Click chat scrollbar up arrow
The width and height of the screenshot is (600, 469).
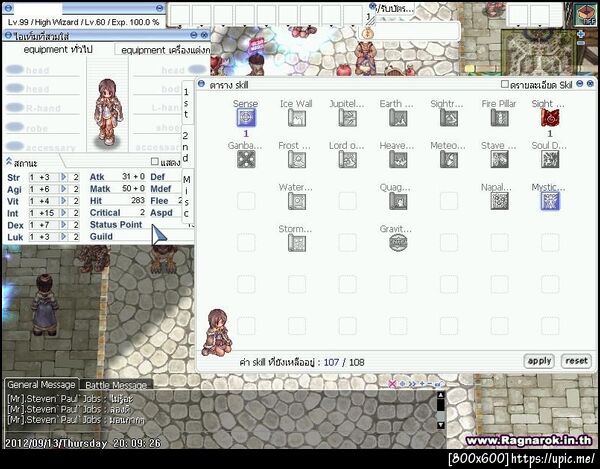440,395
